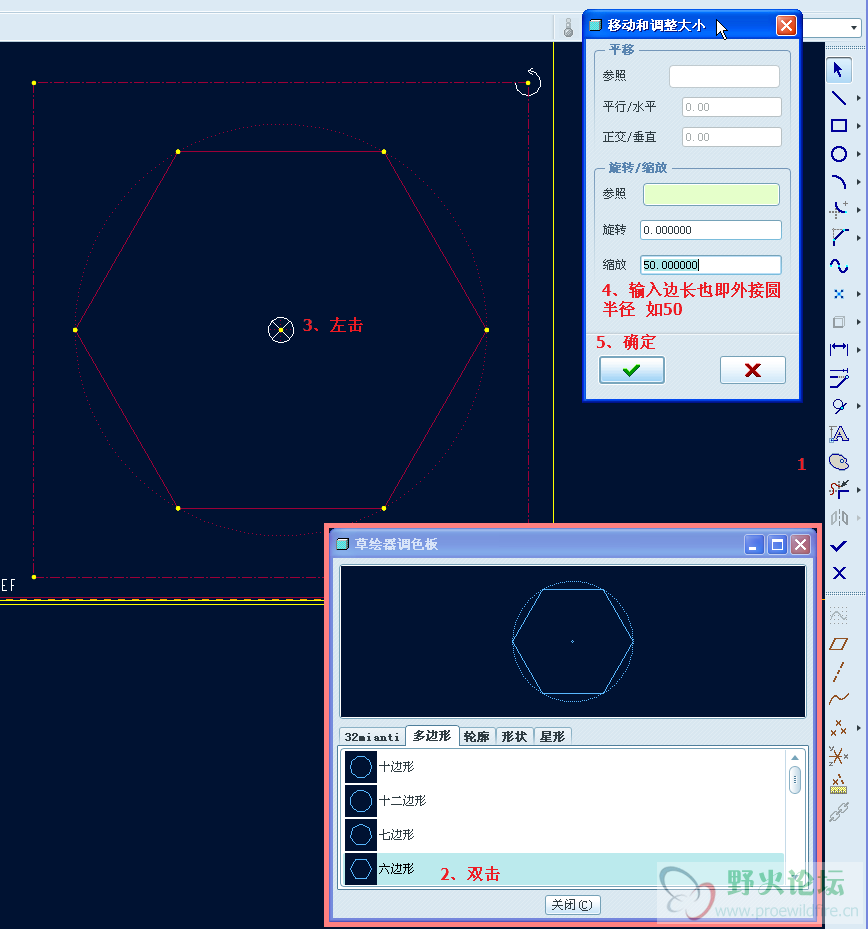
Task: Expand the Circle tool flyout arrow
Action: (x=859, y=154)
